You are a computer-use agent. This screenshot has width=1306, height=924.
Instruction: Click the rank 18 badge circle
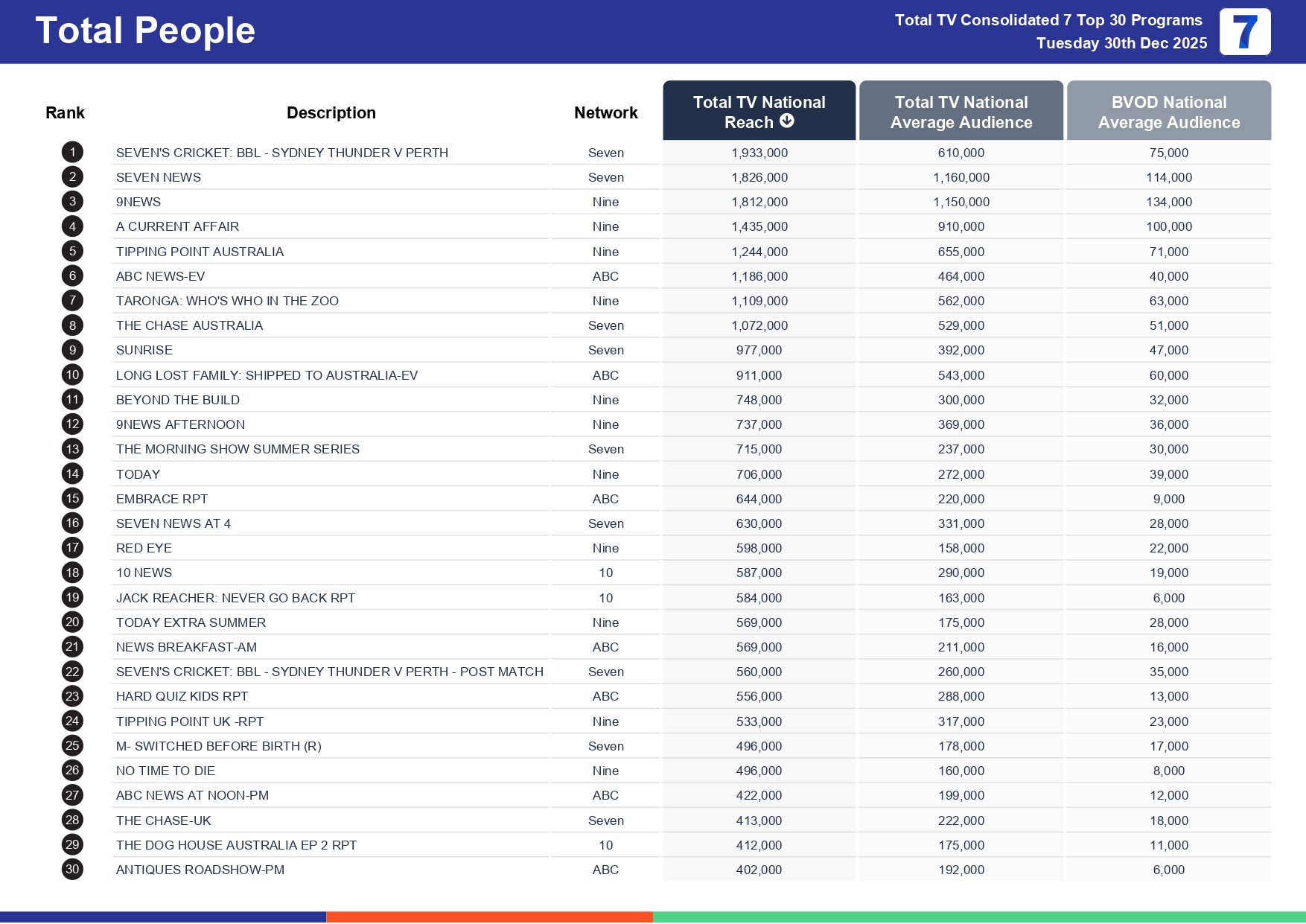click(x=71, y=573)
